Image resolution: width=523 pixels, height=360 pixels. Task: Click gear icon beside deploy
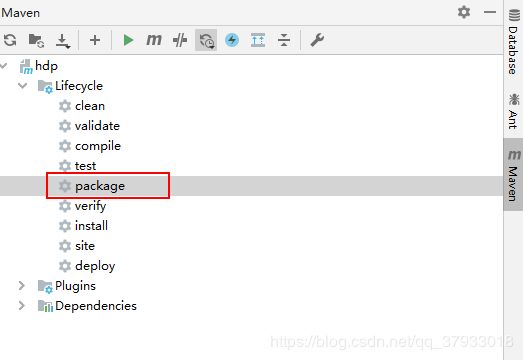(x=65, y=266)
